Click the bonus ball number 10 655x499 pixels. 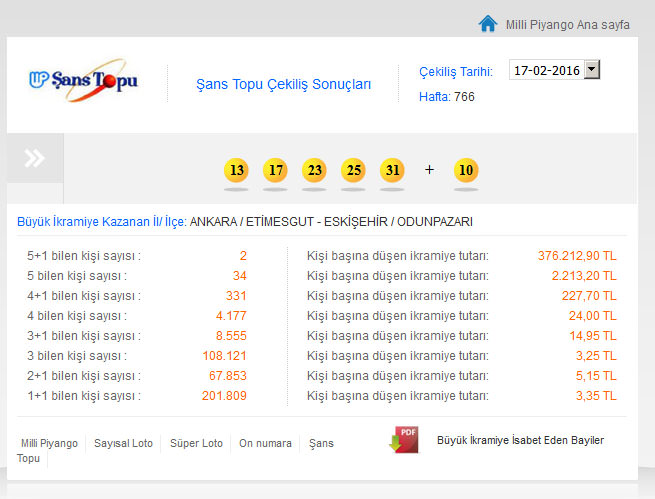pos(466,170)
